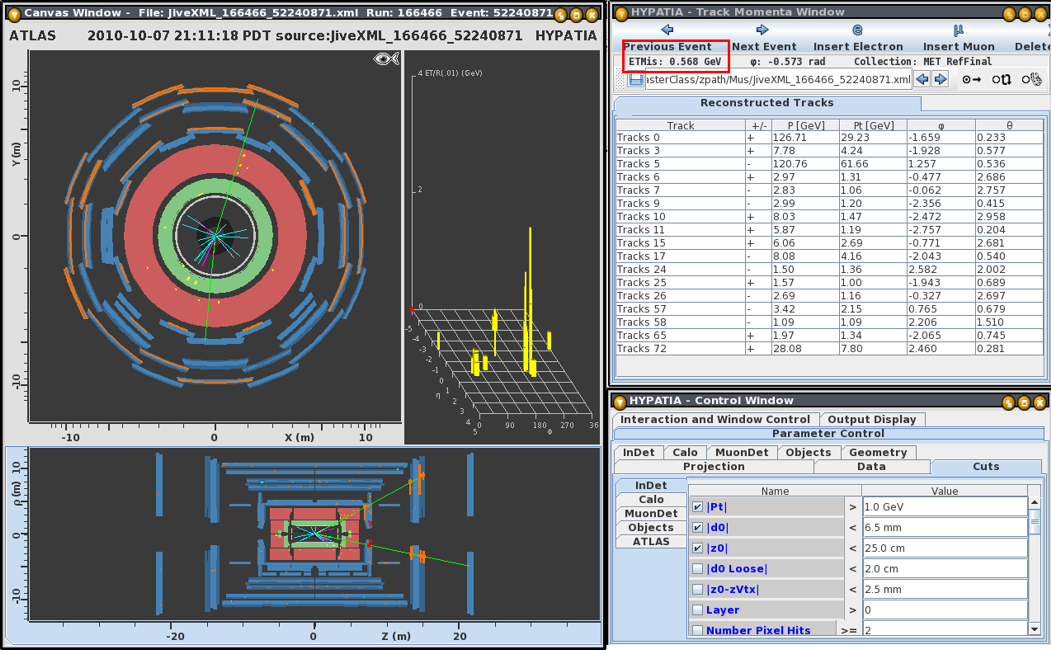Viewport: 1051px width, 650px height.
Task: Enable the Layer cut checkbox
Action: [x=698, y=610]
